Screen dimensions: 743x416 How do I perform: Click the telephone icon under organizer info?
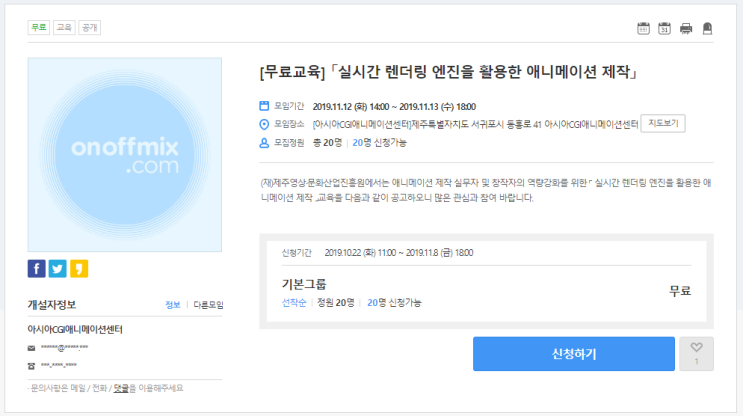[x=31, y=365]
